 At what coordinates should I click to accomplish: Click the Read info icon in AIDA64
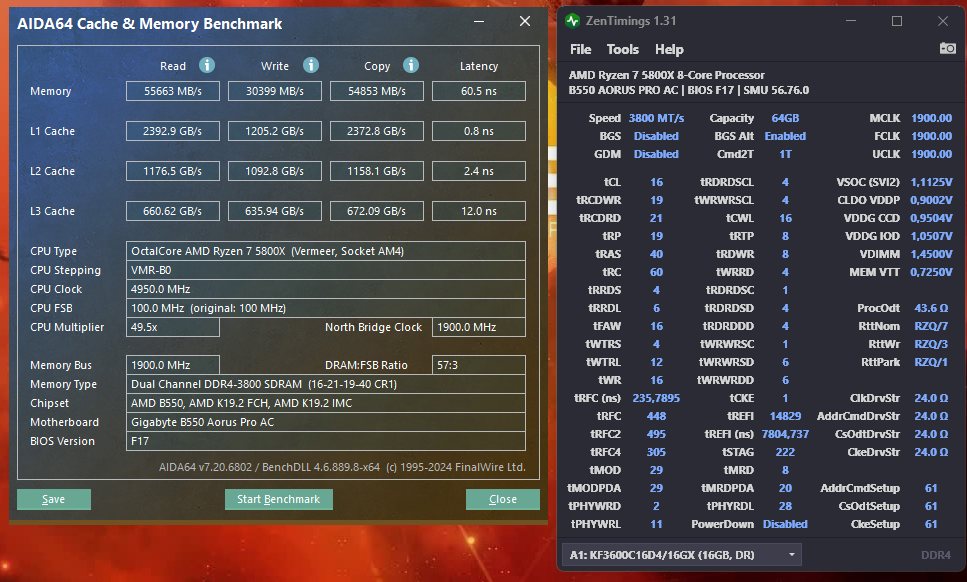207,65
